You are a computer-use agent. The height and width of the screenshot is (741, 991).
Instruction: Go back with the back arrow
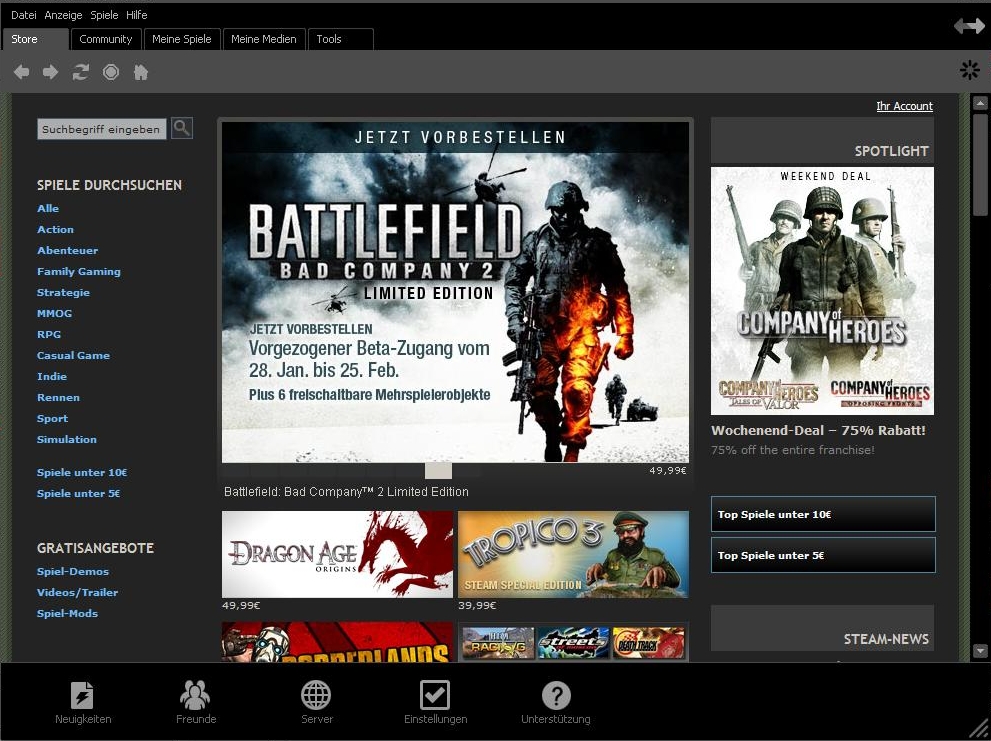(x=21, y=72)
